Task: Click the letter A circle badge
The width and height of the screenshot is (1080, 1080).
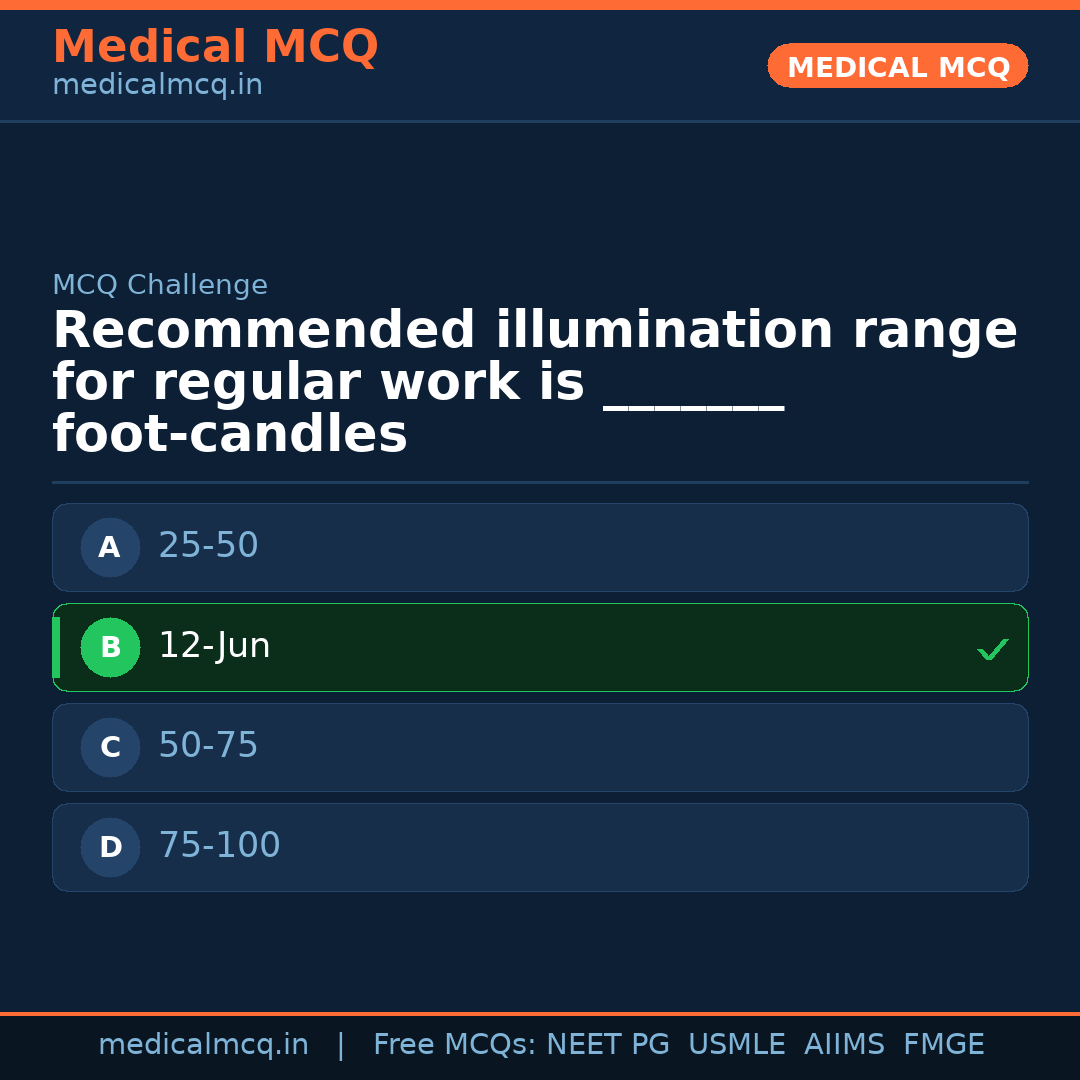Action: pos(110,547)
